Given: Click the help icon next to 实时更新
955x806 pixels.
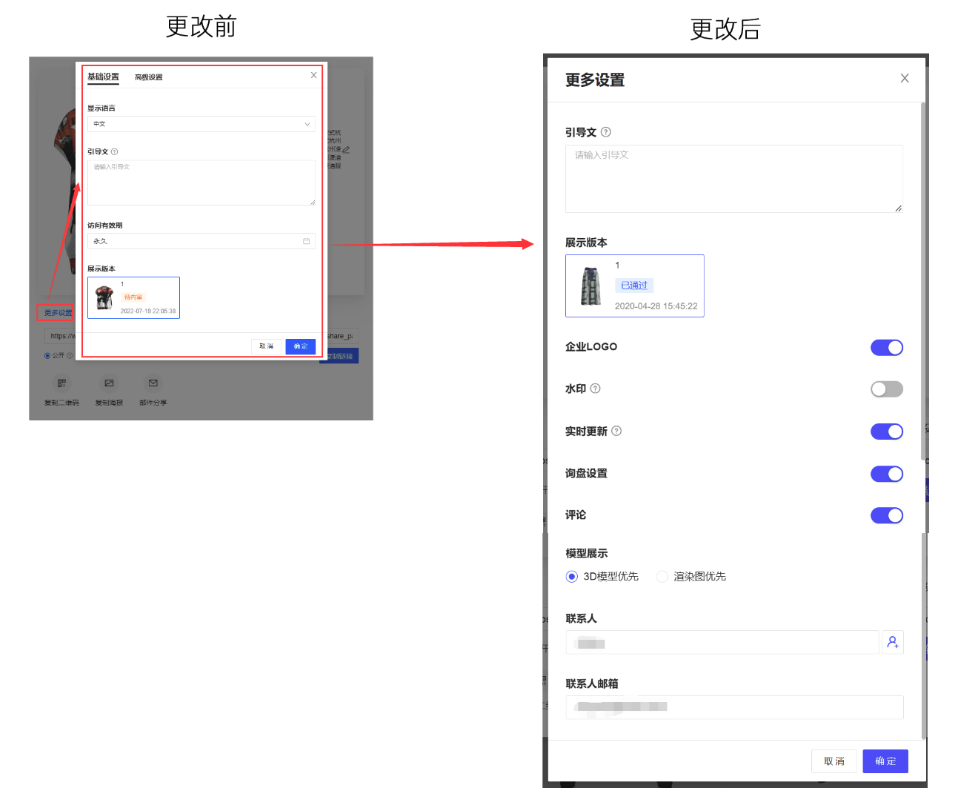Looking at the screenshot, I should click(616, 431).
